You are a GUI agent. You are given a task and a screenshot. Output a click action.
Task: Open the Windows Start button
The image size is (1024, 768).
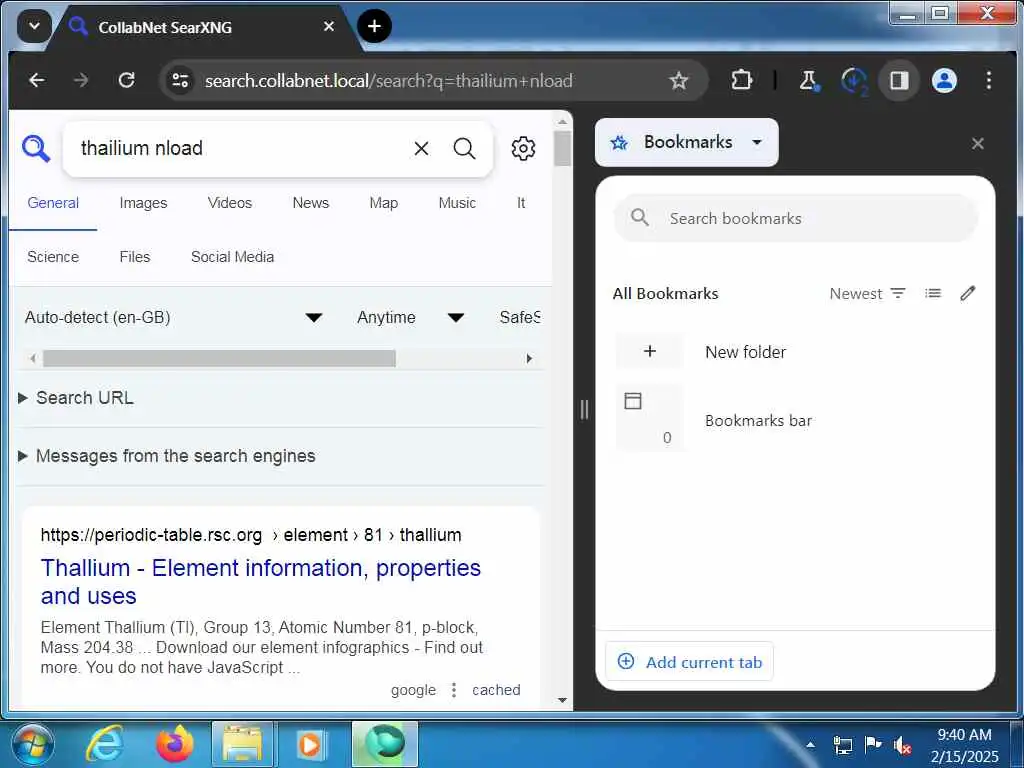(33, 744)
